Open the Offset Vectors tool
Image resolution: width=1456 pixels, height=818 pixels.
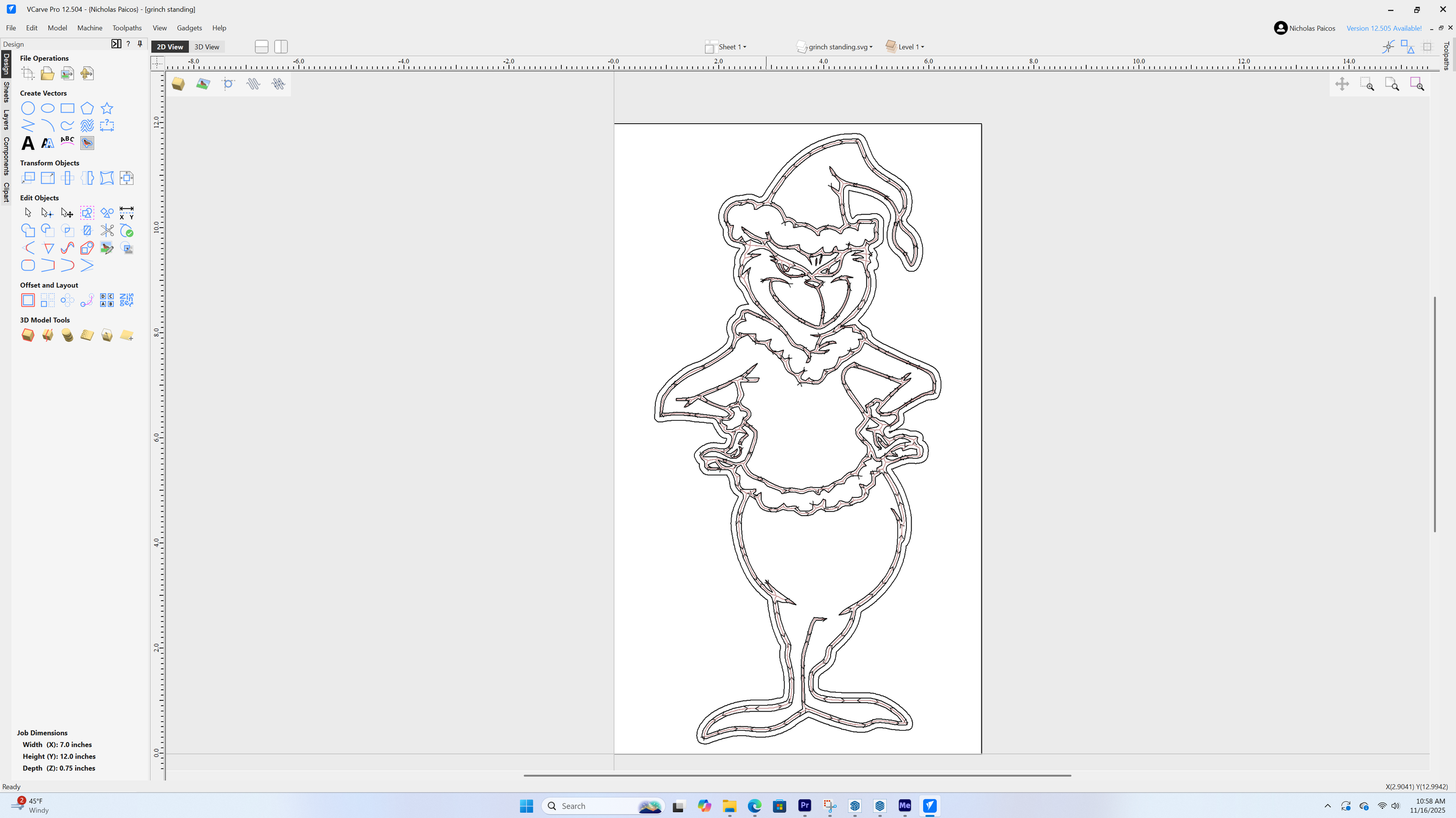coord(28,300)
